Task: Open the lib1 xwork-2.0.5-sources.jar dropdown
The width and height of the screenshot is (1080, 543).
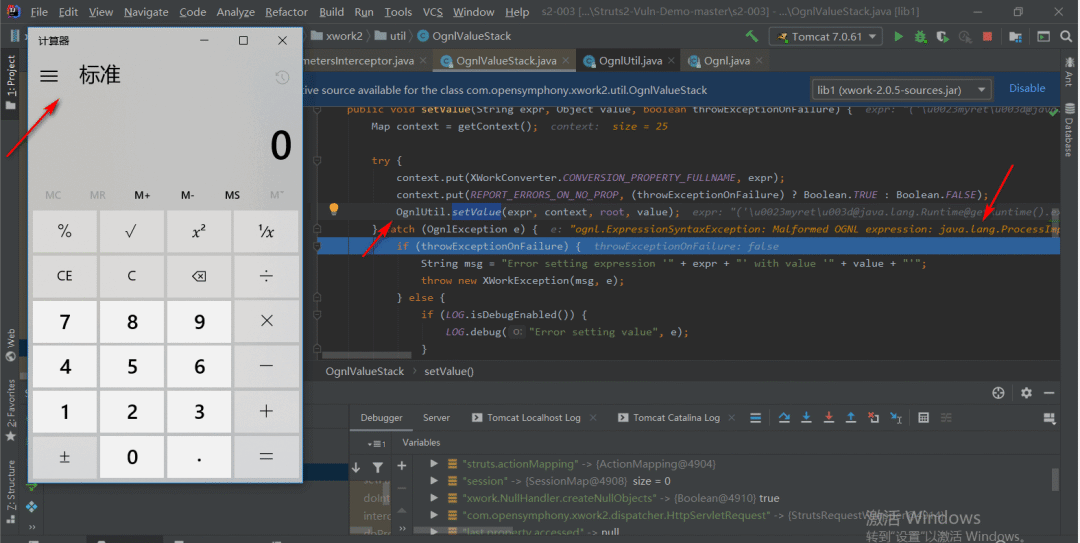Action: point(902,90)
